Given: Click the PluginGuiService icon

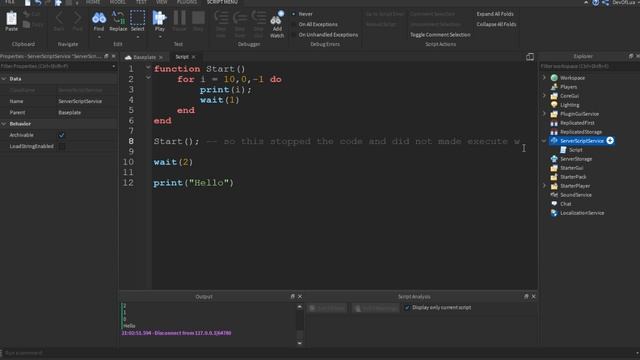Looking at the screenshot, I should pos(554,114).
